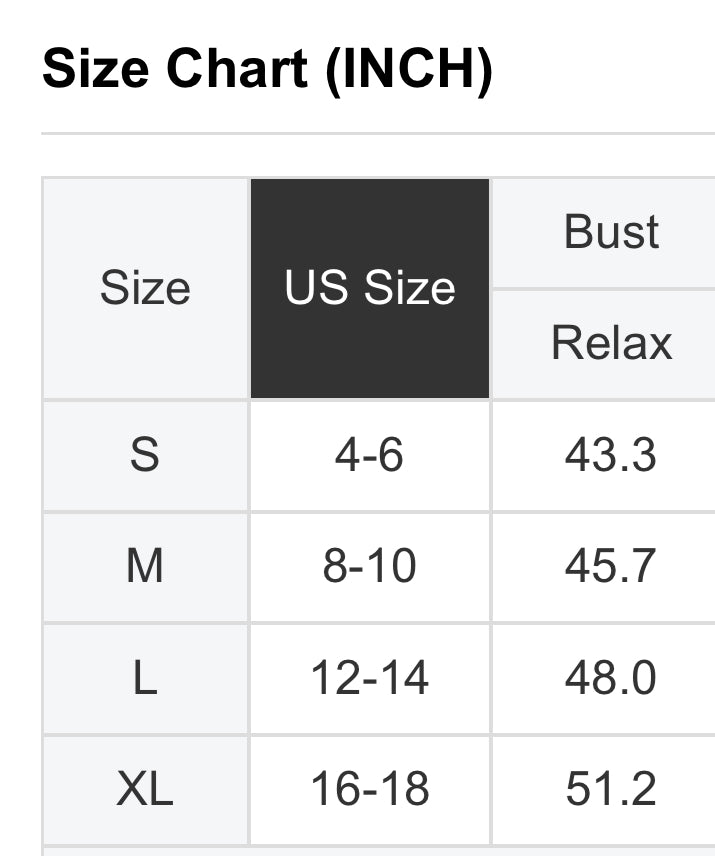Viewport: 715px width, 856px height.
Task: Select the '8-10' US size cell
Action: click(370, 567)
